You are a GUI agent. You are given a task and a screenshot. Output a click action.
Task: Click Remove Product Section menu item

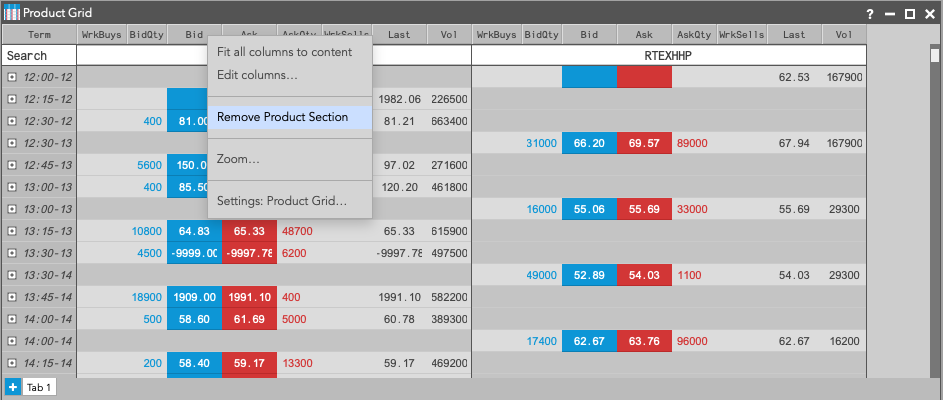pyautogui.click(x=282, y=117)
